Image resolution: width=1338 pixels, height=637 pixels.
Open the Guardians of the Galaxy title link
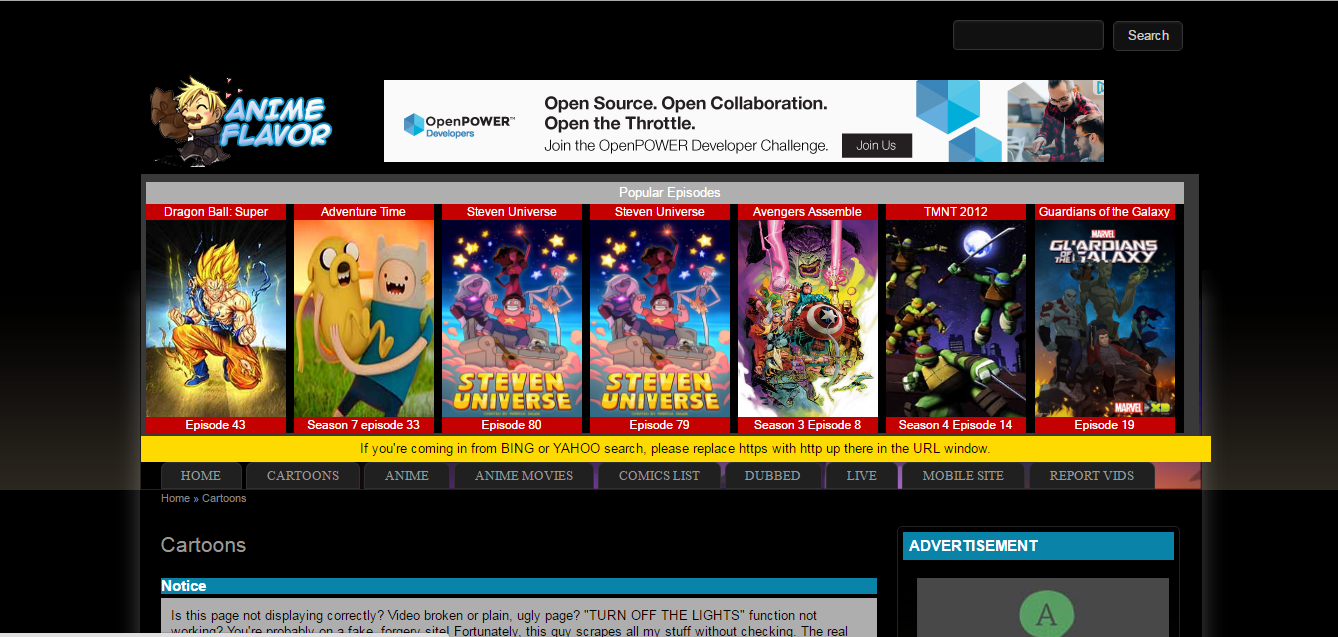(1105, 212)
